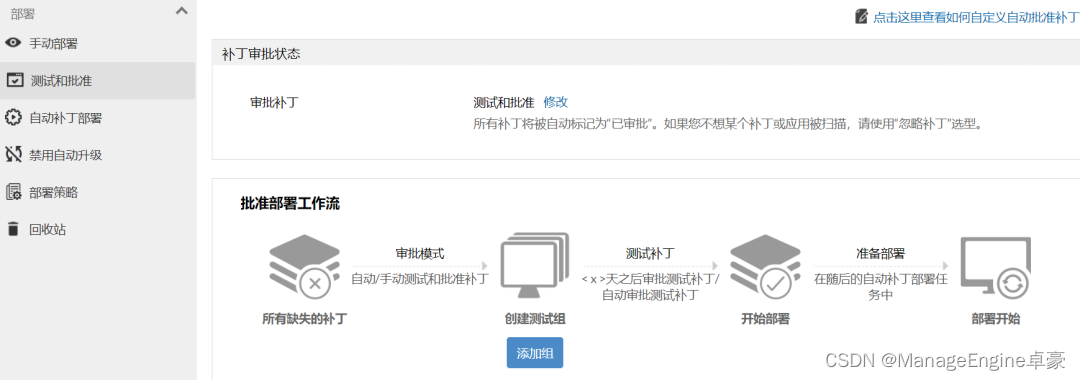The height and width of the screenshot is (380, 1080).
Task: Click the 创建测试组 monitors icon
Action: point(535,265)
